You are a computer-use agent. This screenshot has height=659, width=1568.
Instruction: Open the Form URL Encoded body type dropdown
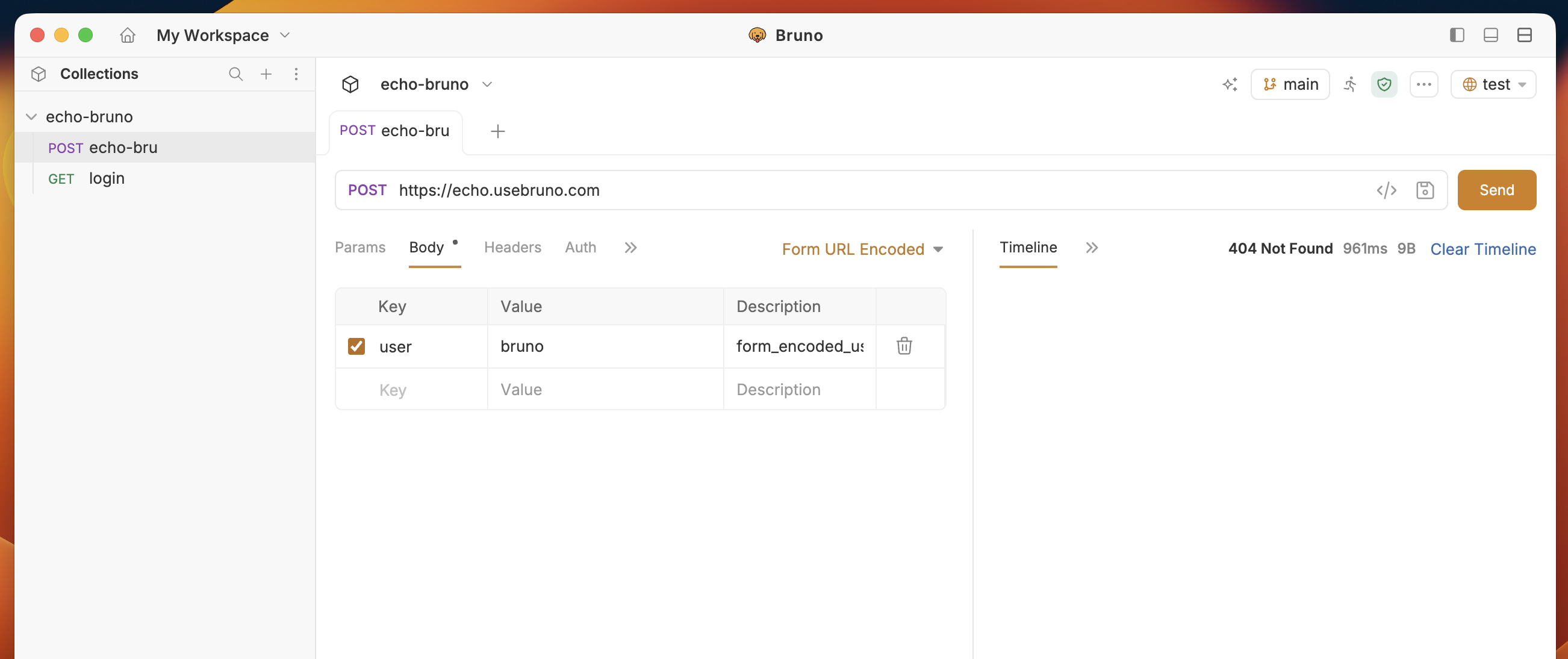coord(862,249)
